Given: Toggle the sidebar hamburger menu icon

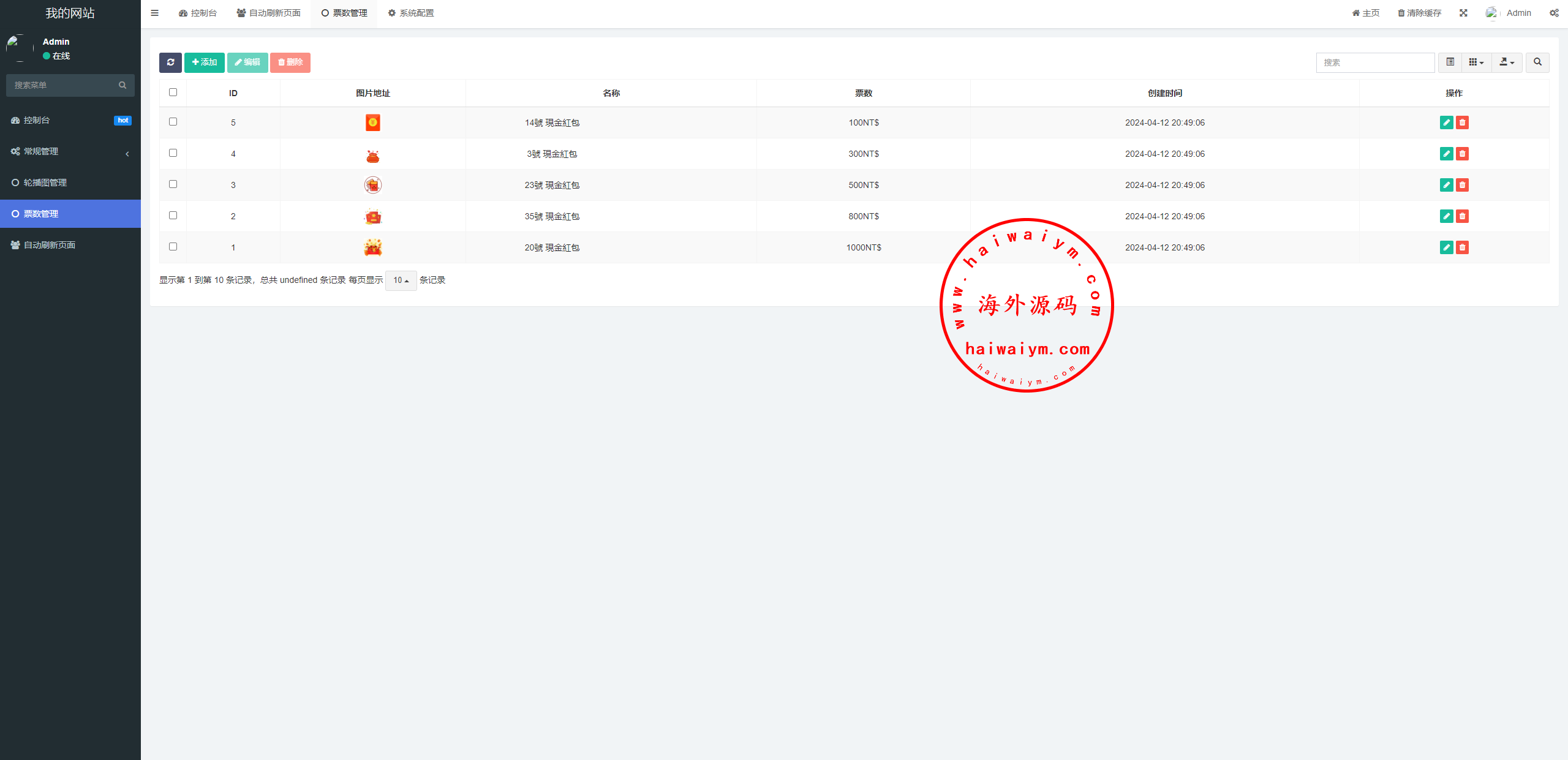Looking at the screenshot, I should [154, 13].
